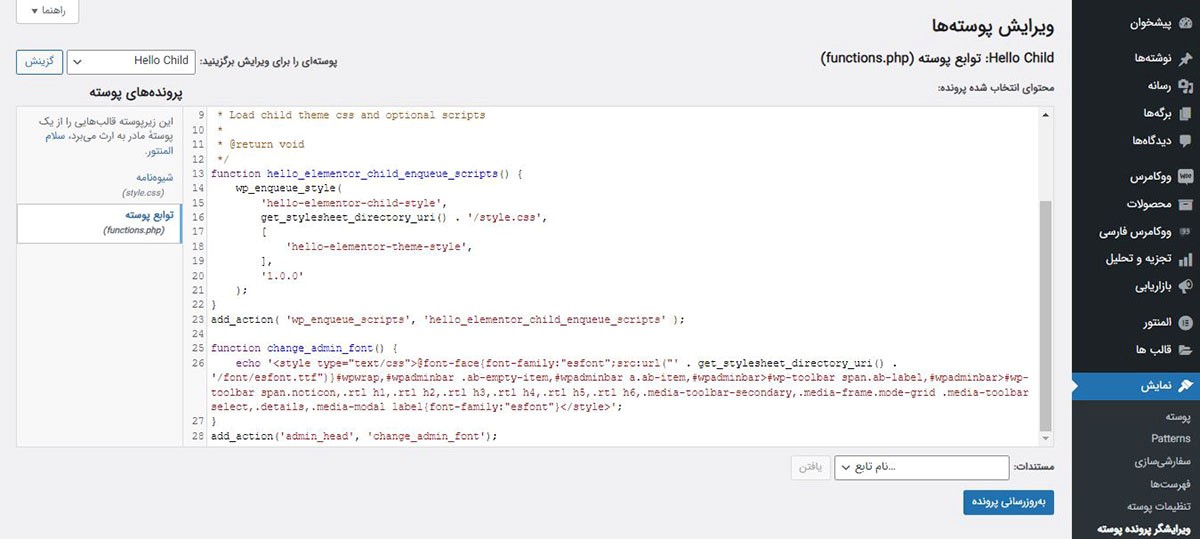Expand the راهنما help tab

click(47, 11)
